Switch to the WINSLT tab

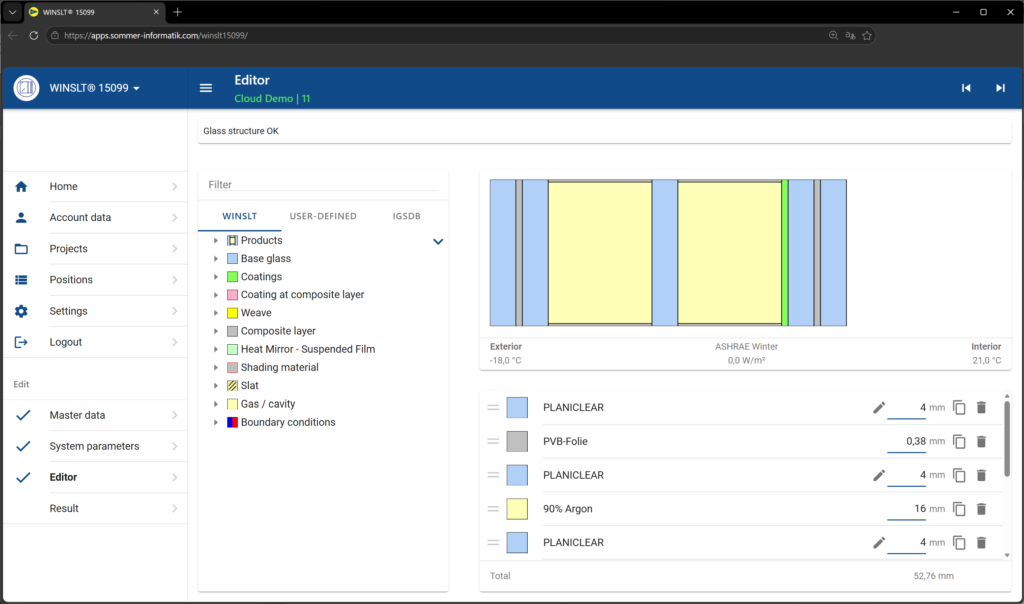pyautogui.click(x=240, y=216)
